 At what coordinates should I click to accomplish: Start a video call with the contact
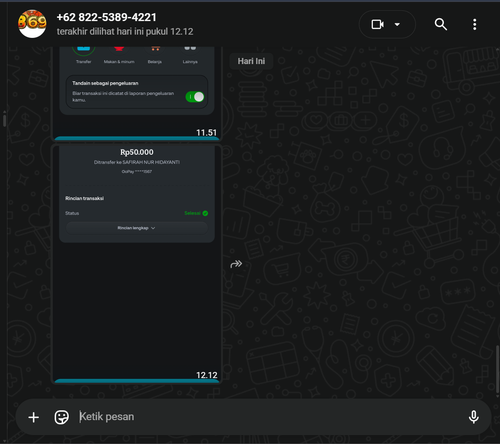click(378, 24)
